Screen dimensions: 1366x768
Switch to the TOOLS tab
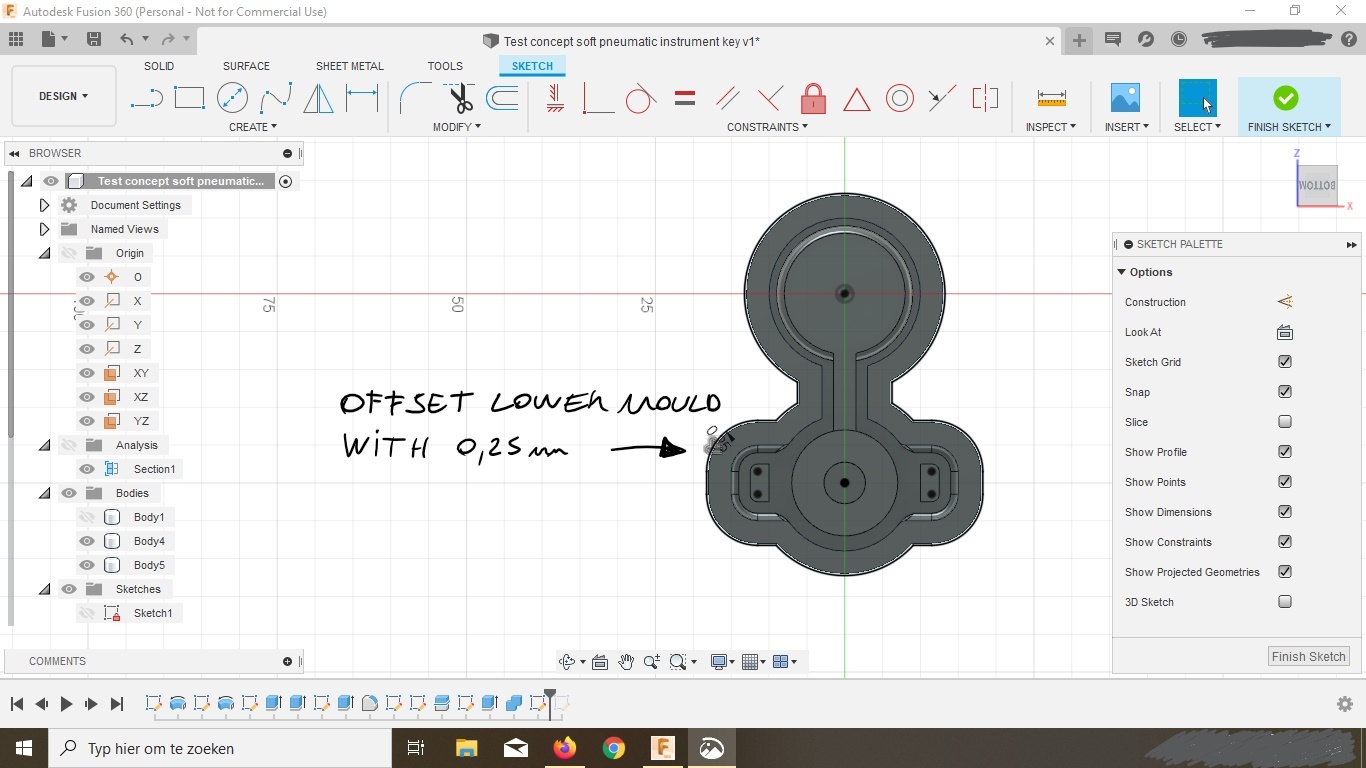(x=445, y=66)
